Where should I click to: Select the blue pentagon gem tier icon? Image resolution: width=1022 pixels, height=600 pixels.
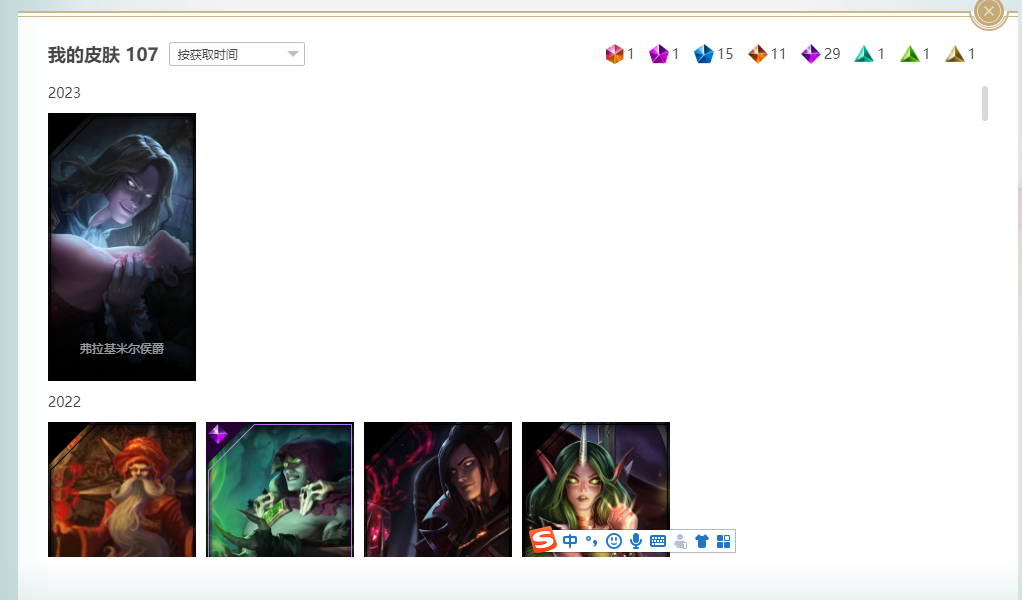pyautogui.click(x=704, y=54)
